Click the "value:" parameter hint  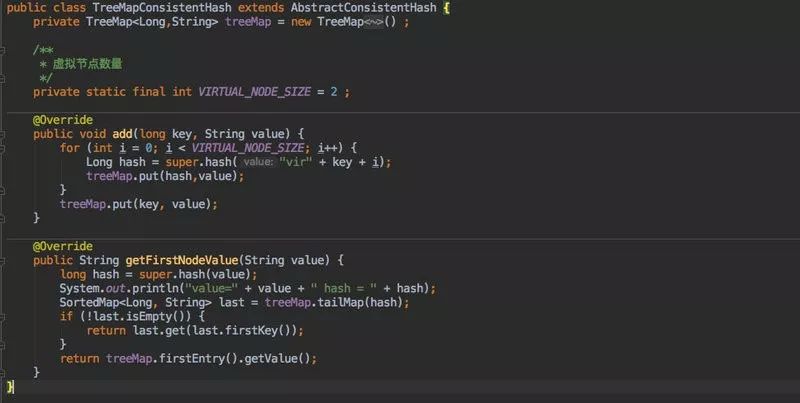[259, 162]
